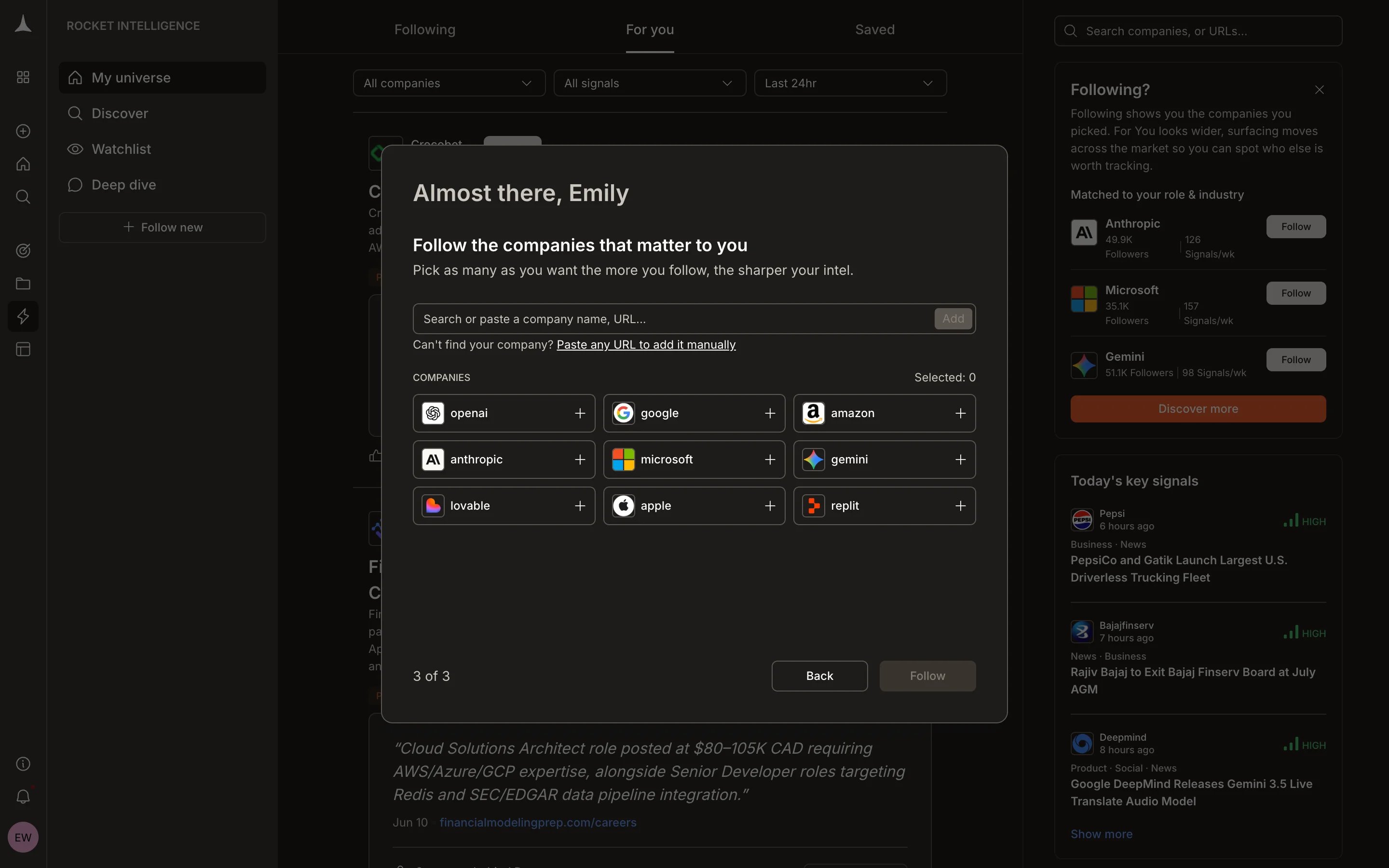1389x868 pixels.
Task: Click the Gemini logo in Following panel
Action: 1084,366
